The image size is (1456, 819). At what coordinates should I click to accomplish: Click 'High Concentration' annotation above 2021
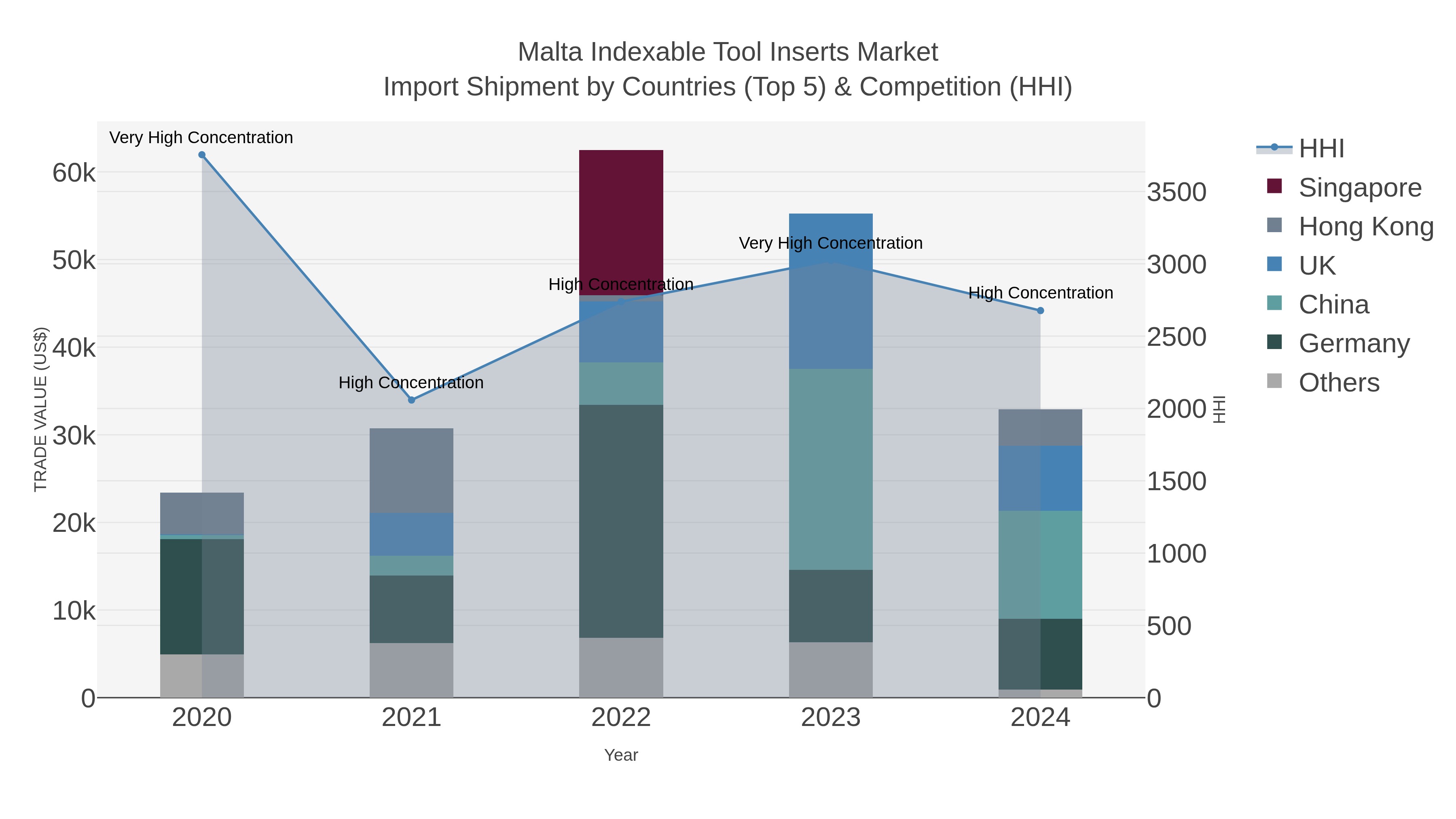click(411, 383)
